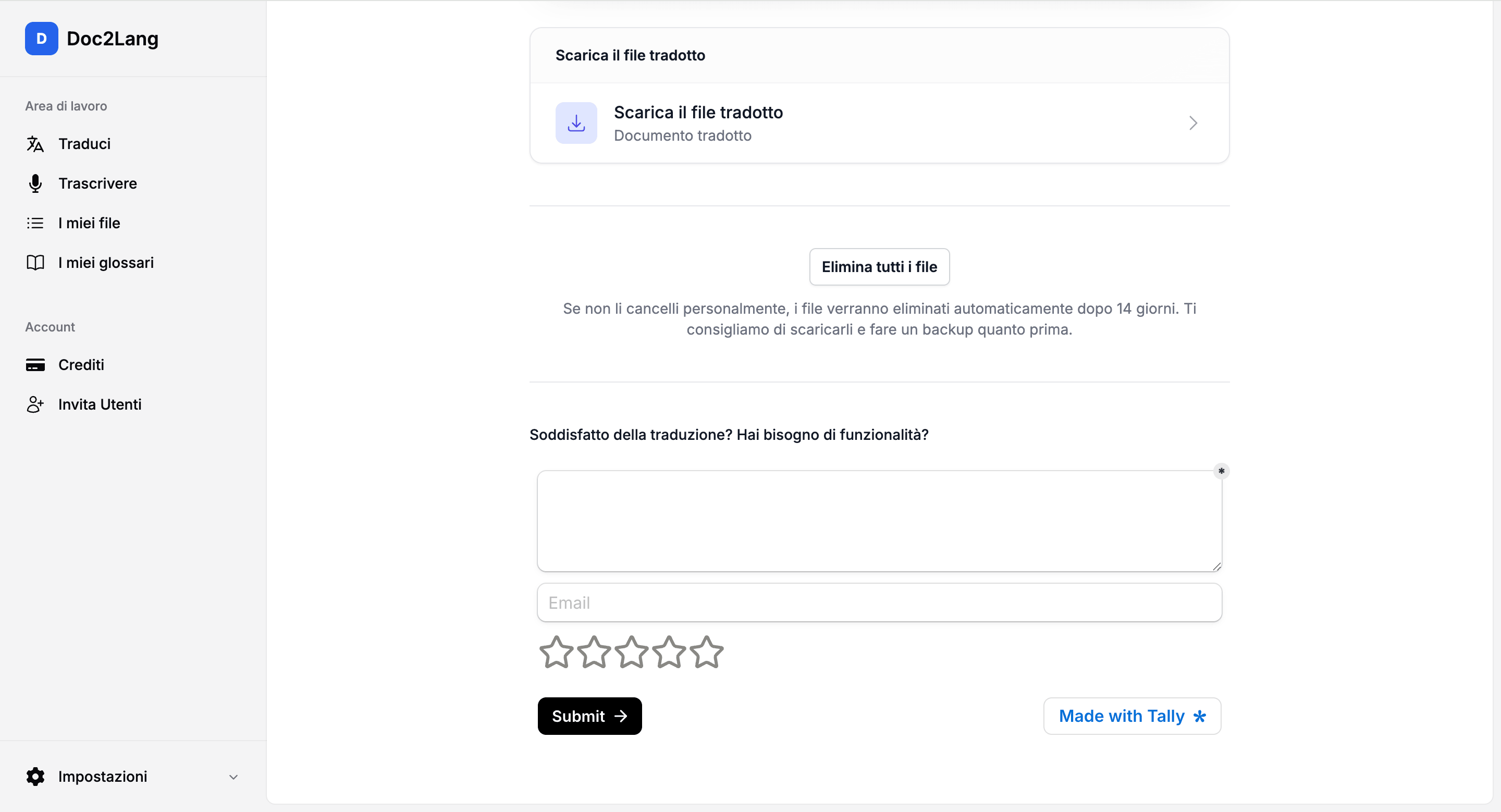This screenshot has height=812, width=1501.
Task: Open the translated file row chevron
Action: point(1193,123)
